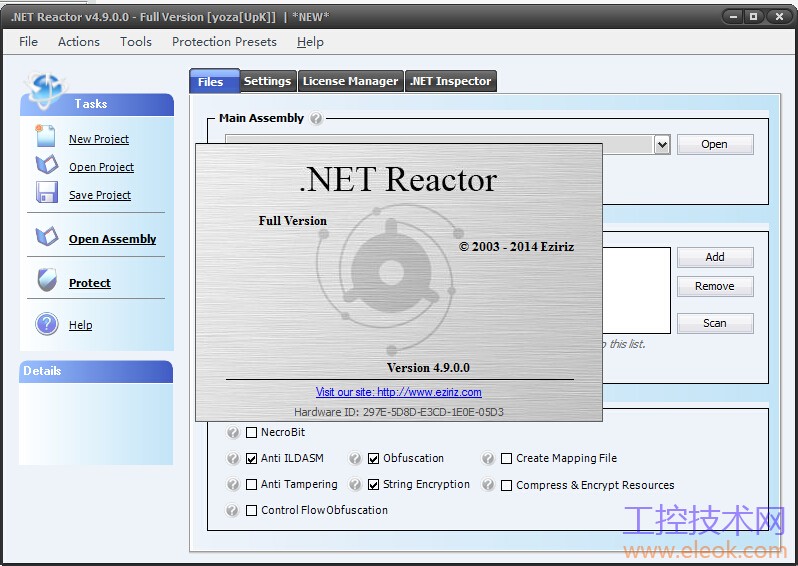Expand the Main Assembly dropdown arrow
The width and height of the screenshot is (798, 566).
point(662,145)
